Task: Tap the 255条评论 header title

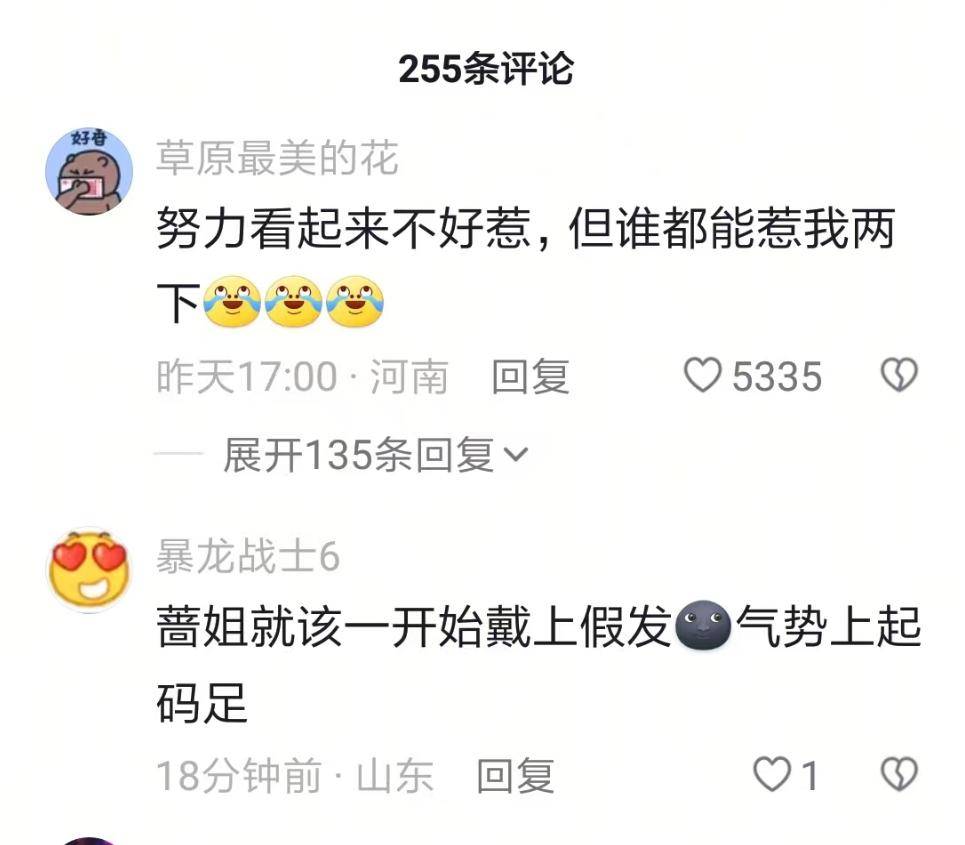Action: pos(486,68)
